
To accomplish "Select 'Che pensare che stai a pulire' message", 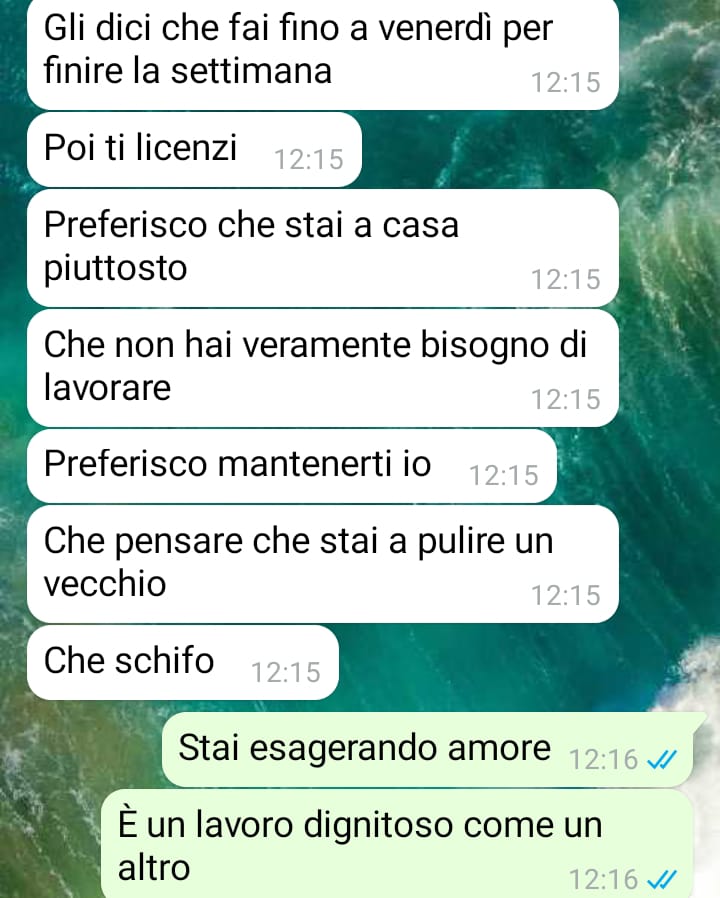I will pos(322,564).
